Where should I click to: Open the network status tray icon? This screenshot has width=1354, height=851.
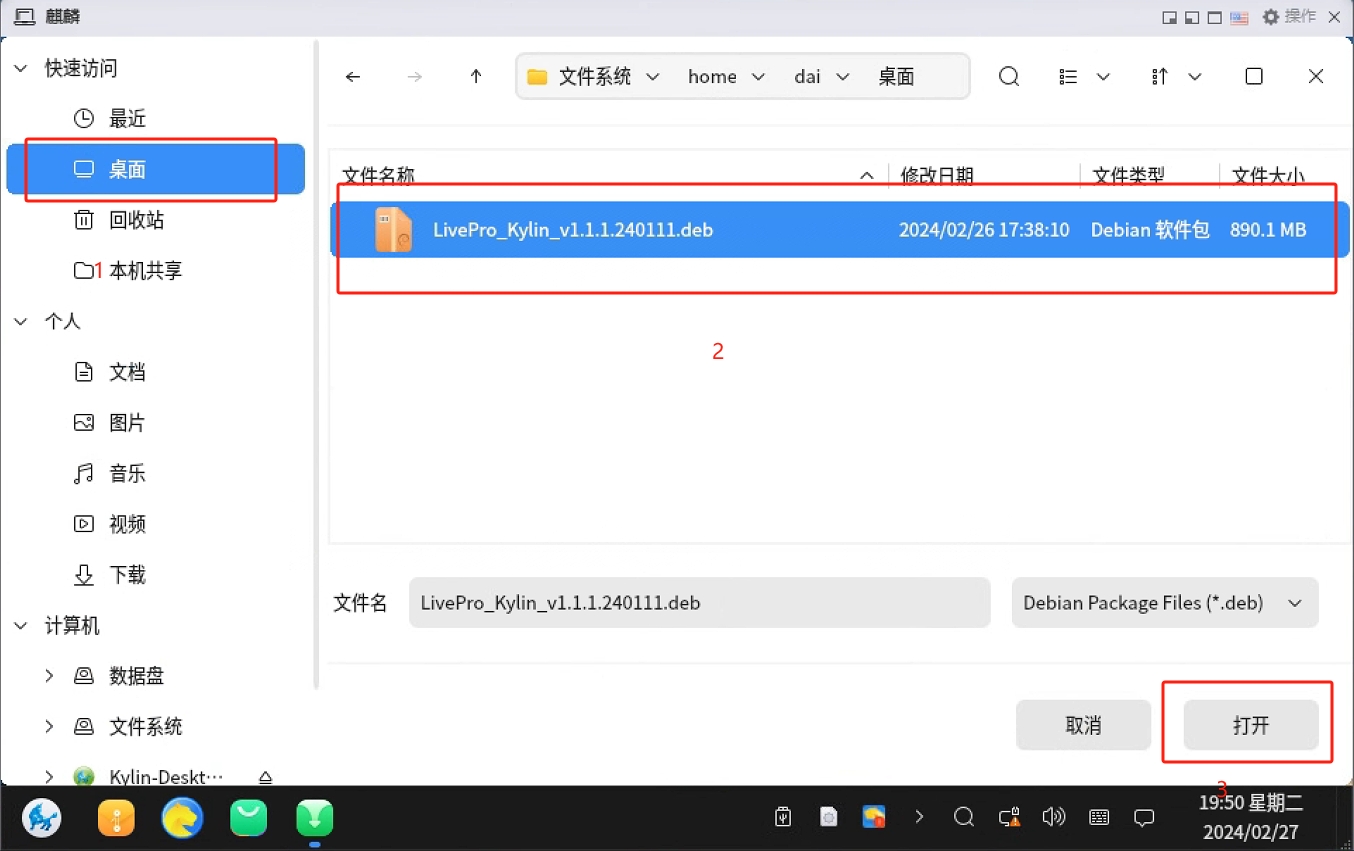[x=1010, y=817]
